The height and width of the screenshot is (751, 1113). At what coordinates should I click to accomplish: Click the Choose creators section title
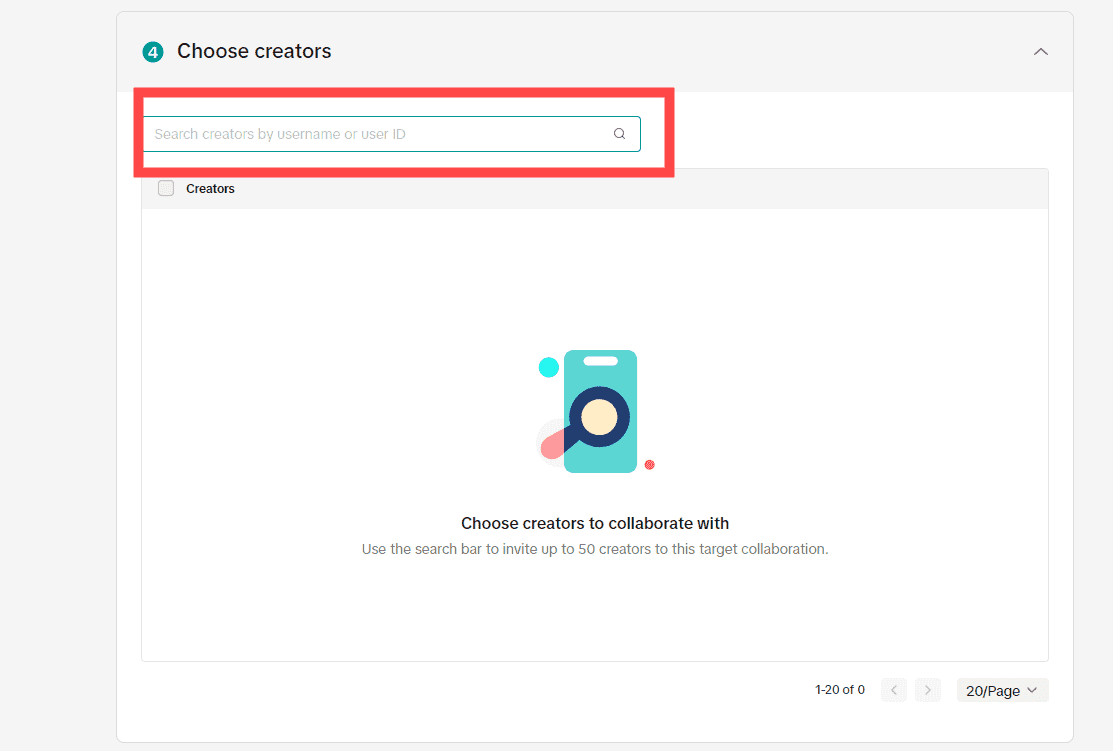click(x=254, y=52)
